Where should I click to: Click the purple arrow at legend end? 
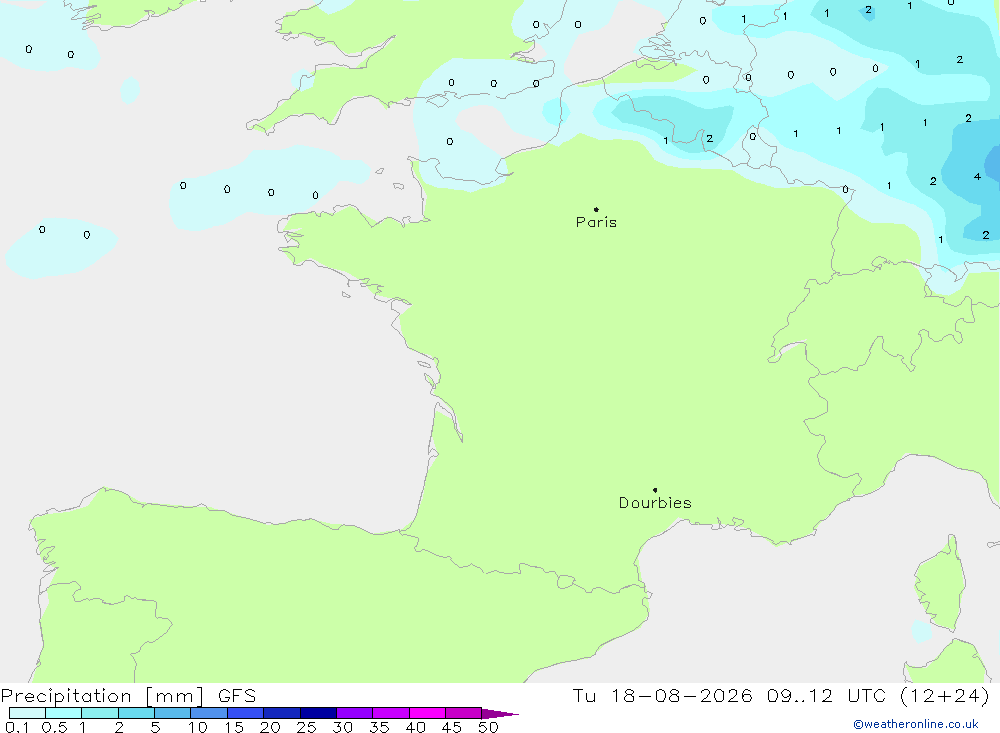[x=499, y=714]
